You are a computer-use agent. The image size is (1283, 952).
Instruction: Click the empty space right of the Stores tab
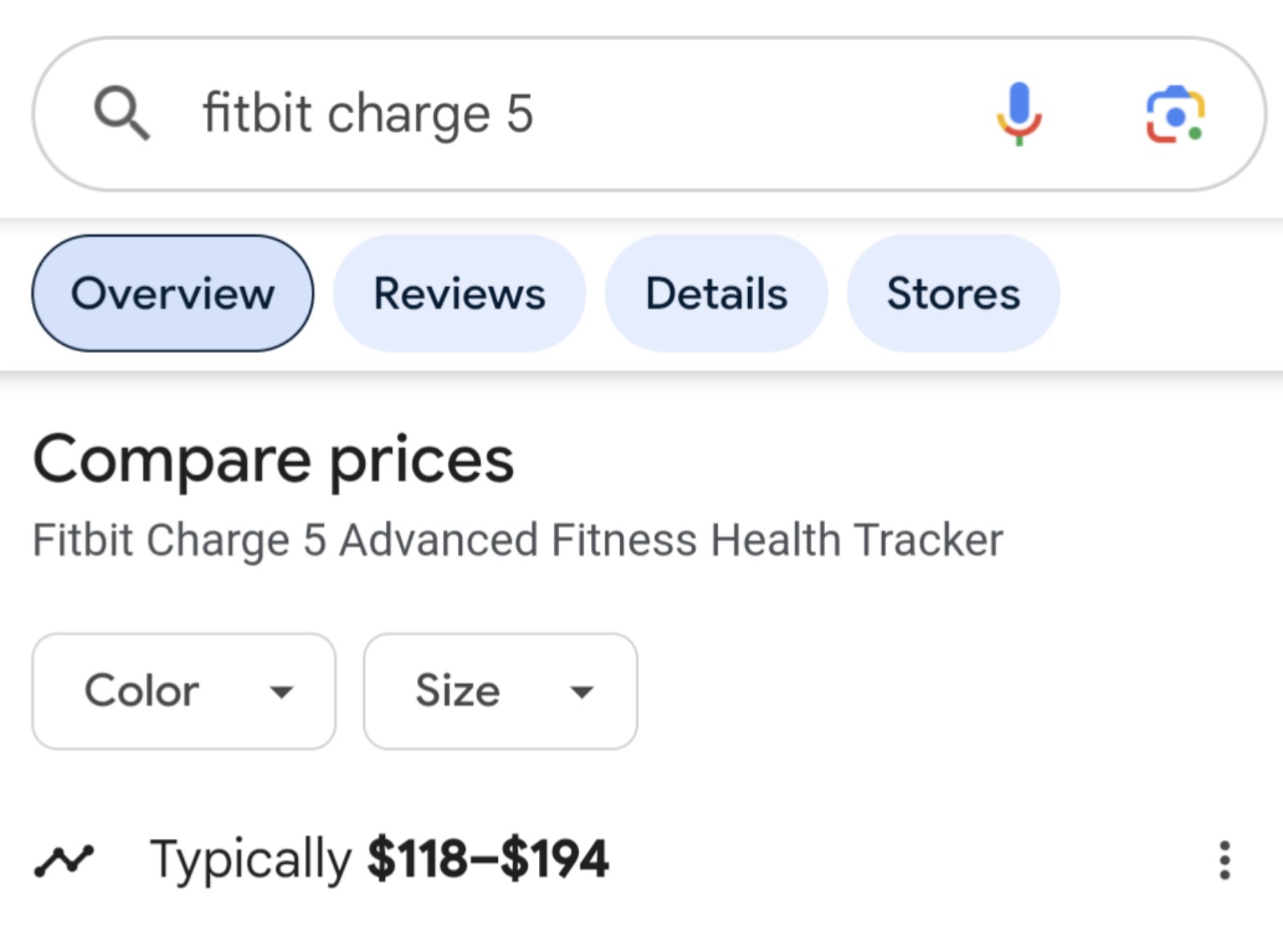(1171, 294)
